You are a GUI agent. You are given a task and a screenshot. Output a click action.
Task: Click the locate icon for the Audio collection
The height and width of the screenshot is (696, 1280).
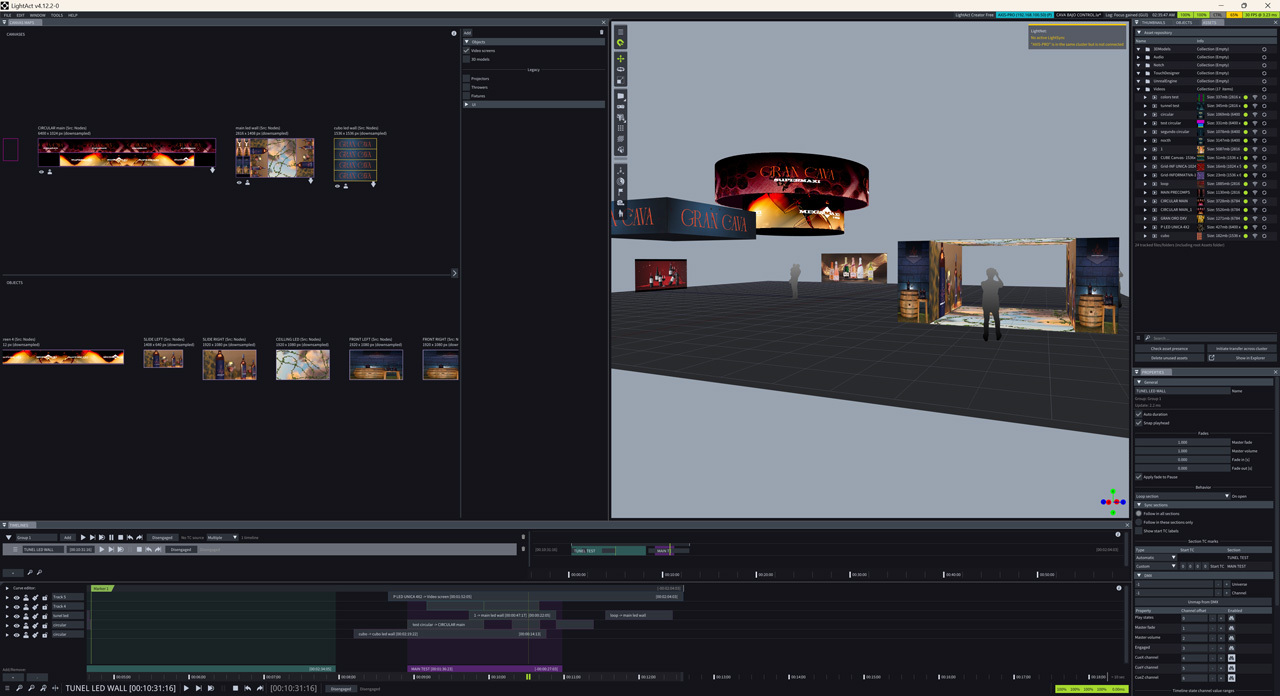click(x=1264, y=57)
